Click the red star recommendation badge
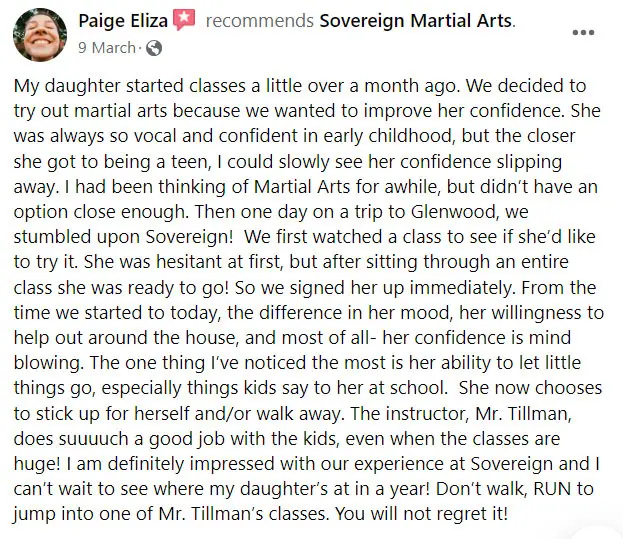 184,20
